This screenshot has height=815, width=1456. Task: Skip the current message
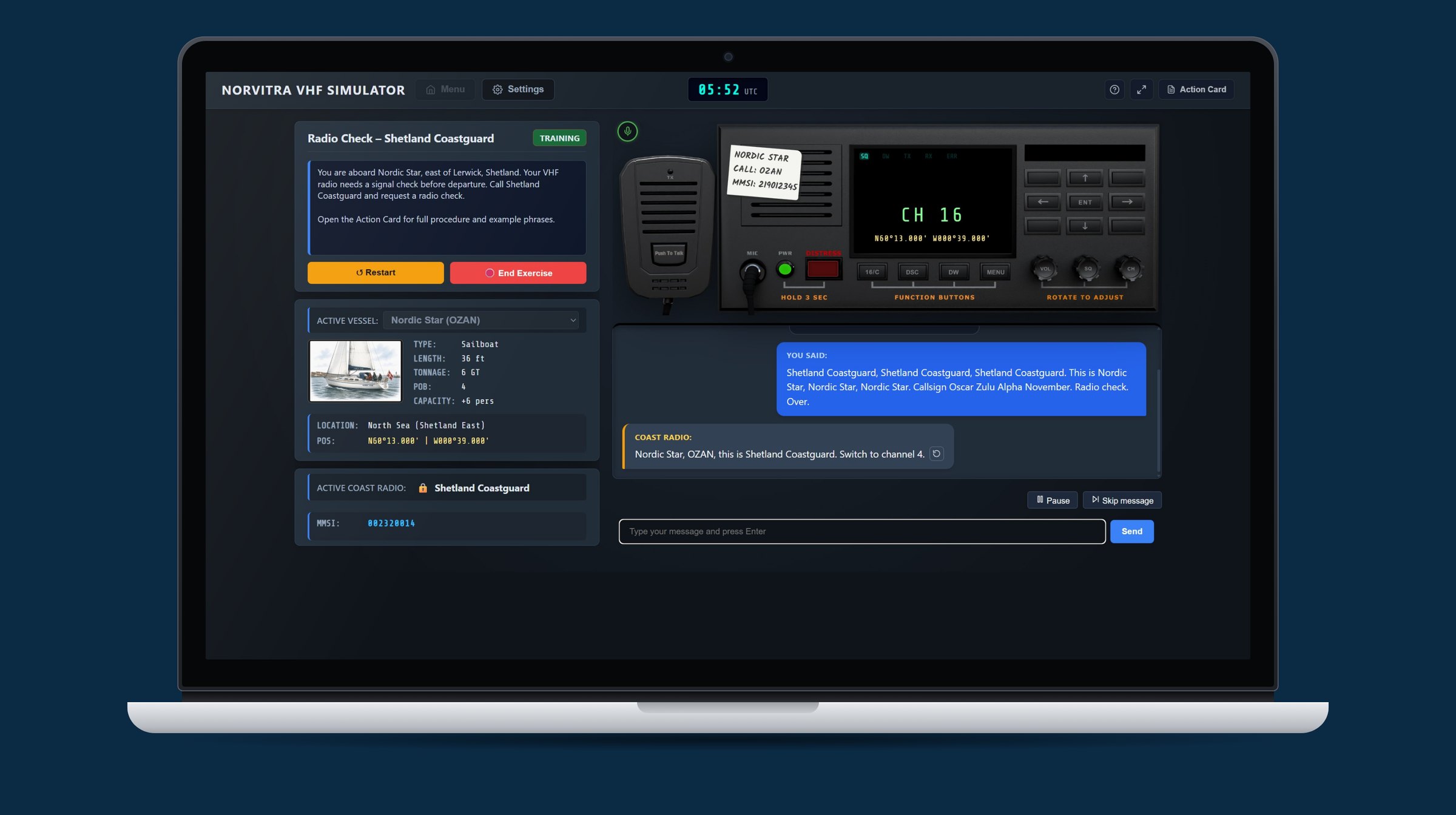1122,500
